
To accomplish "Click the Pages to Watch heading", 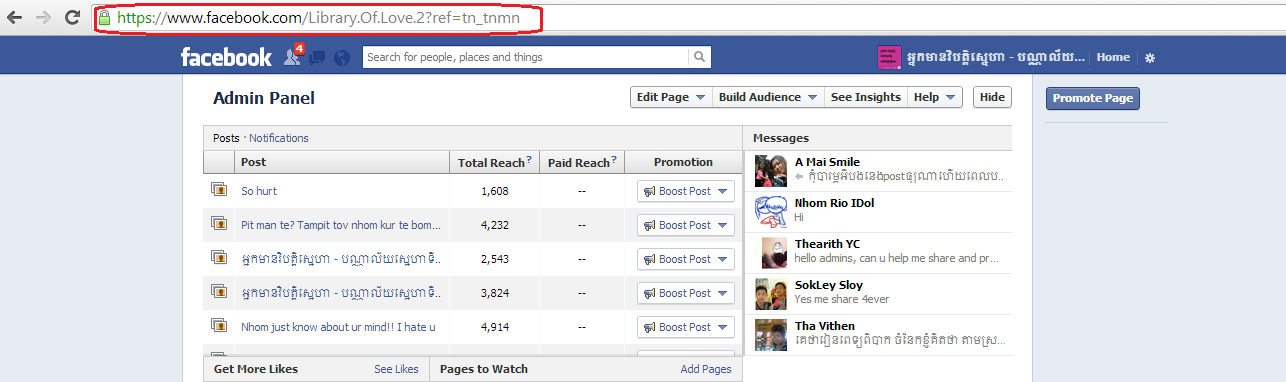I will point(484,369).
